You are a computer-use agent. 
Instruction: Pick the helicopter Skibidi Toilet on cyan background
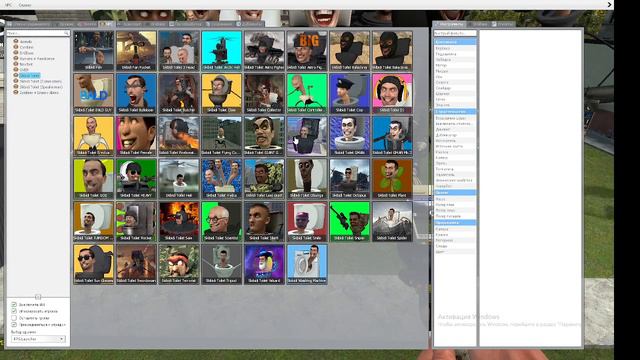[x=222, y=51]
